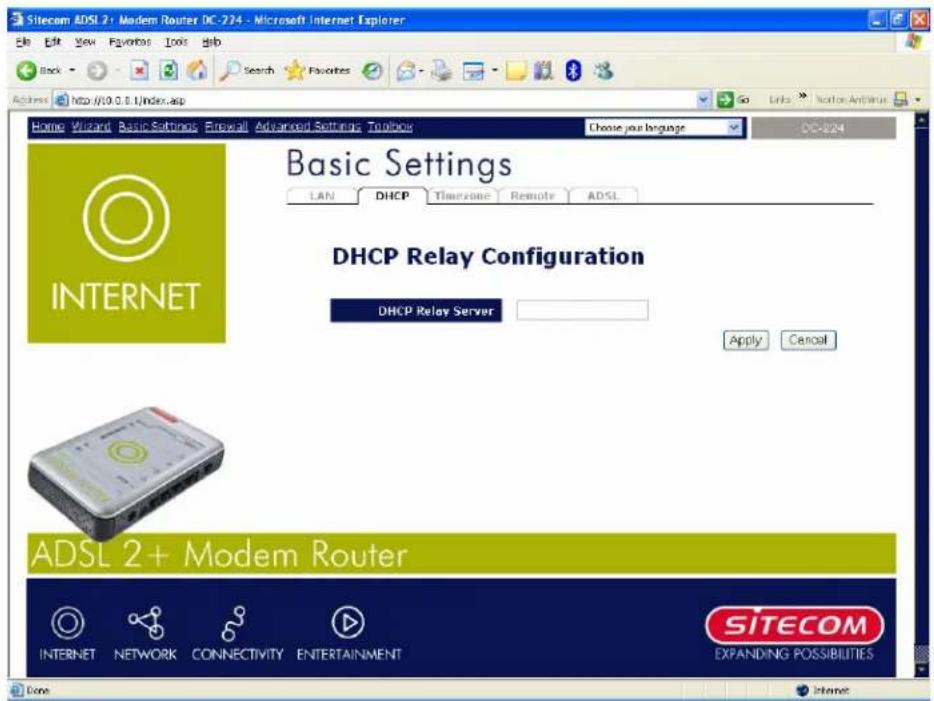Click the Norton AntiVirus toolbar icon

[901, 99]
